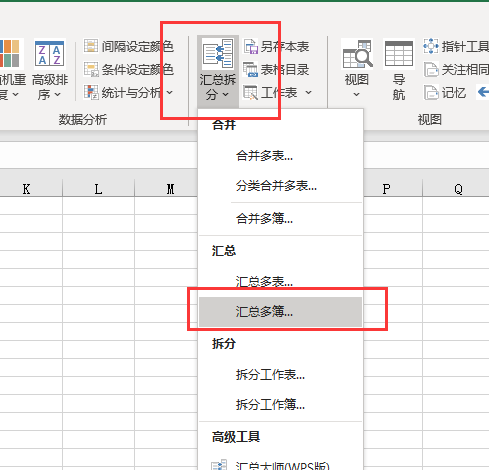Screen dimensions: 489x470
Task: Expand the 统计与分析 dropdown arrow
Action: click(x=170, y=92)
